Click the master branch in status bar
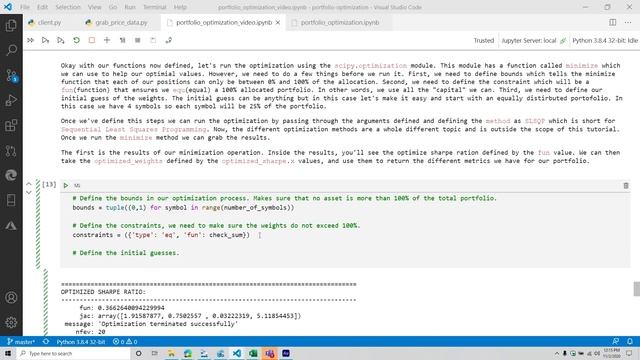Viewport: 640px width, 360px height. coord(21,342)
